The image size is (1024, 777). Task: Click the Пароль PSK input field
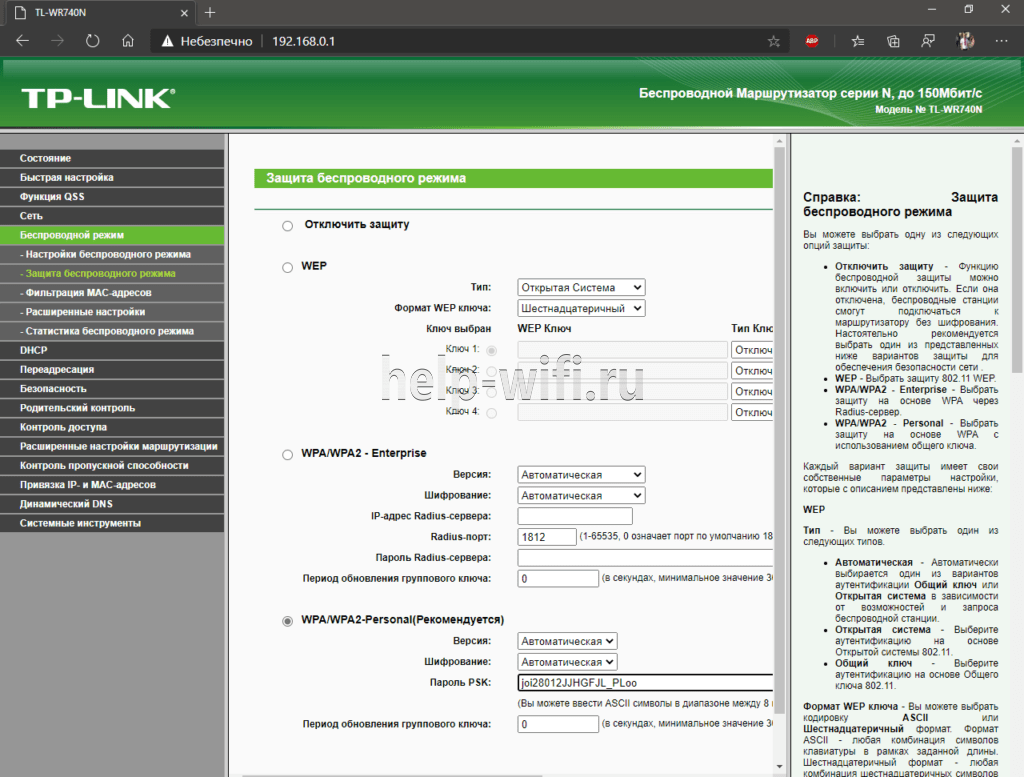(645, 683)
